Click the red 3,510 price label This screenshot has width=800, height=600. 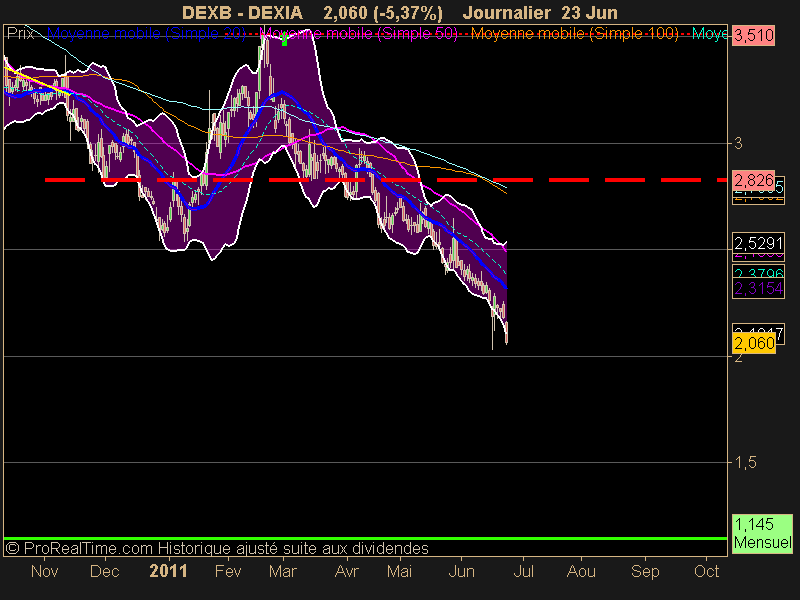pos(754,36)
